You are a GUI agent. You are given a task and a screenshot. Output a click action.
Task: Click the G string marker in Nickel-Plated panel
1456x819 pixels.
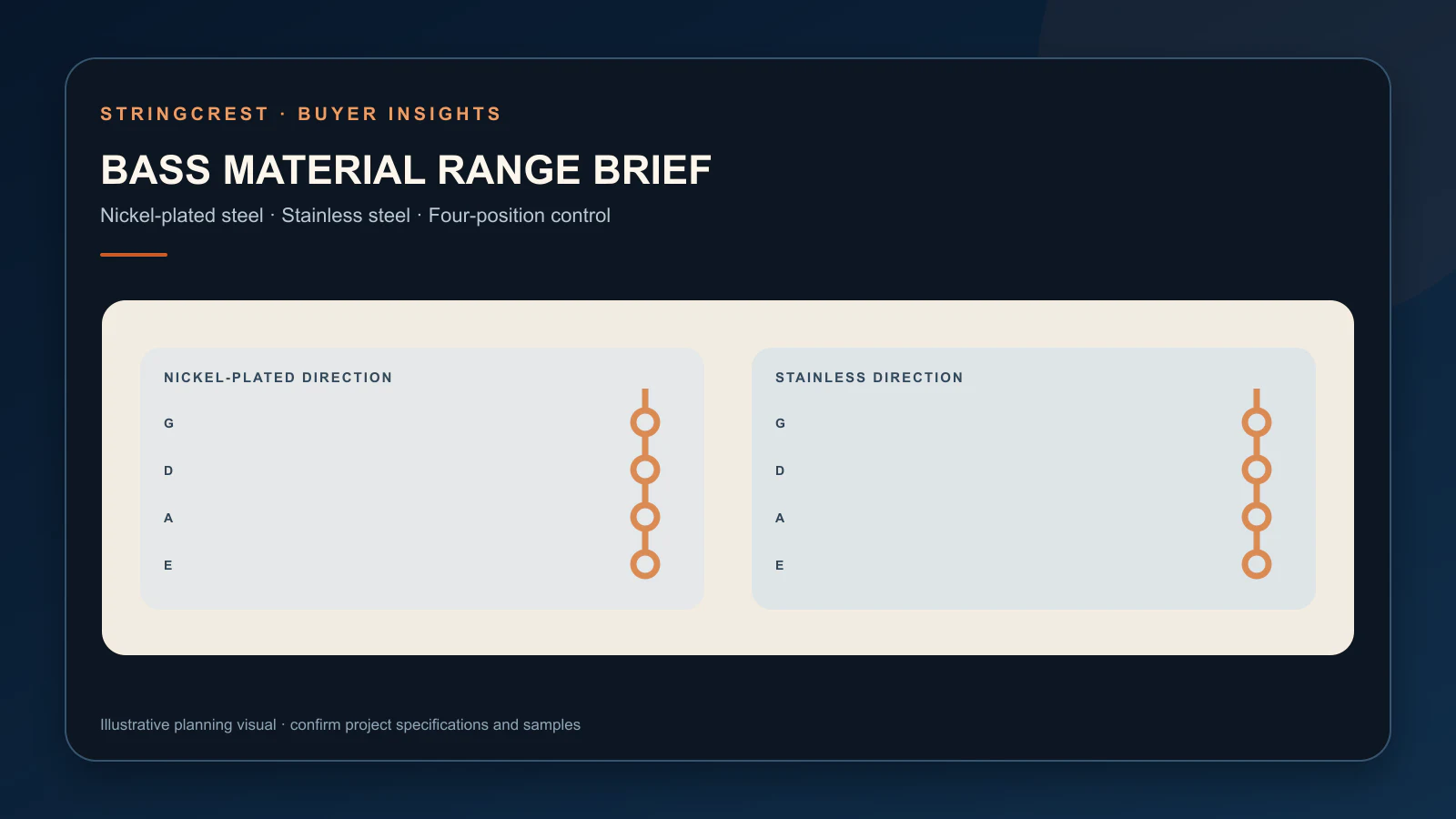[645, 422]
